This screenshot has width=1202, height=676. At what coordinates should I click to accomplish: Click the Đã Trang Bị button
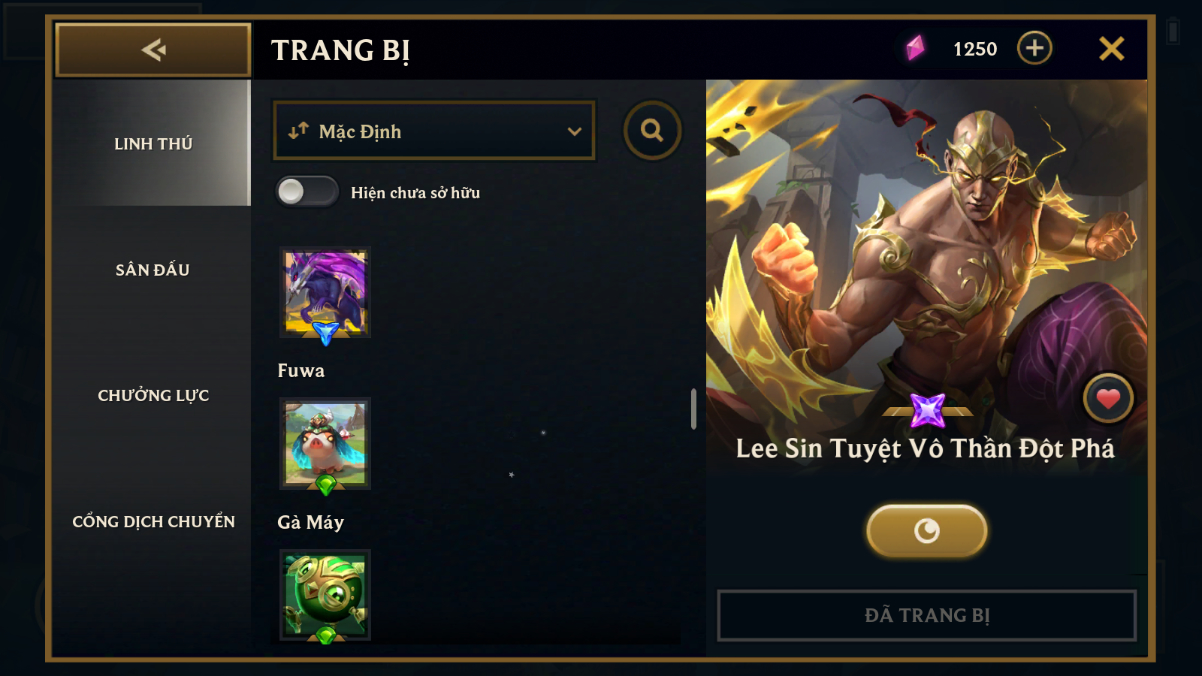tap(927, 615)
